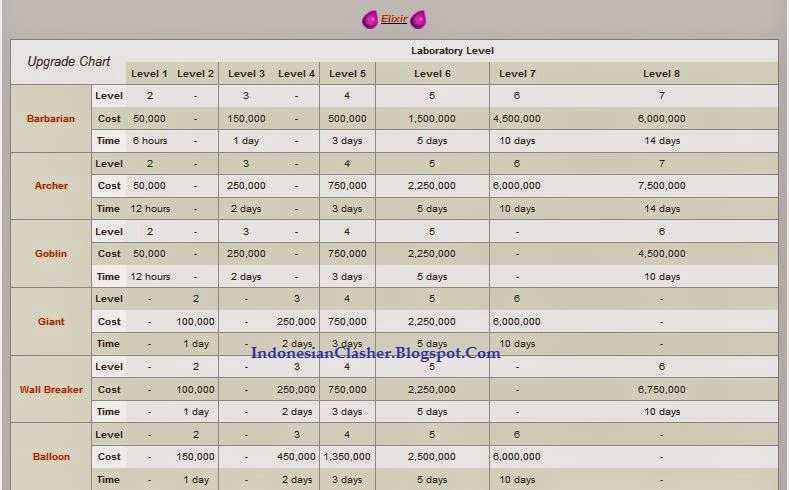The width and height of the screenshot is (789, 490).
Task: Select Giant cost 100,000 cell
Action: (195, 321)
